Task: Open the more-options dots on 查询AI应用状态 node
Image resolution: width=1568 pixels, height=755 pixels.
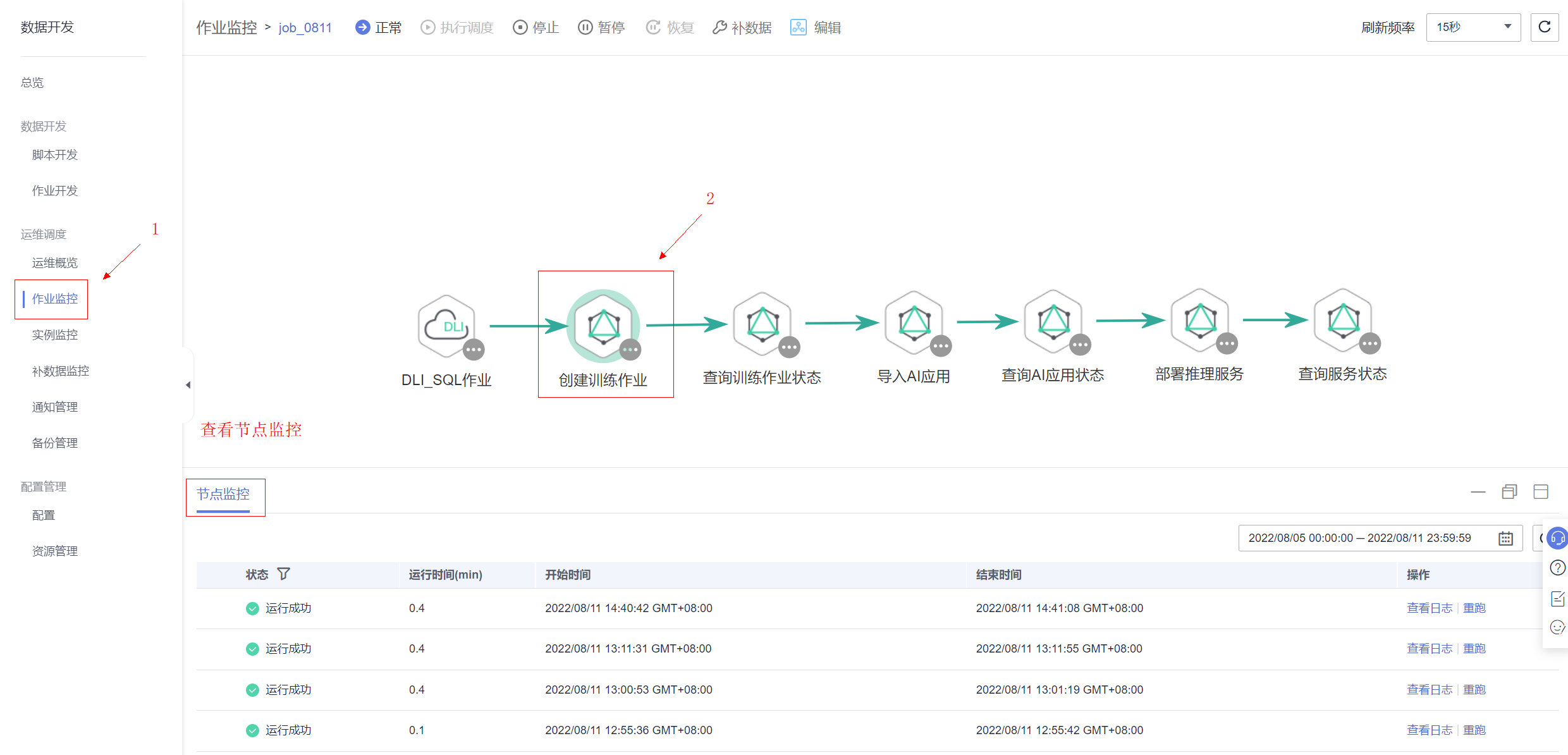Action: [1080, 344]
